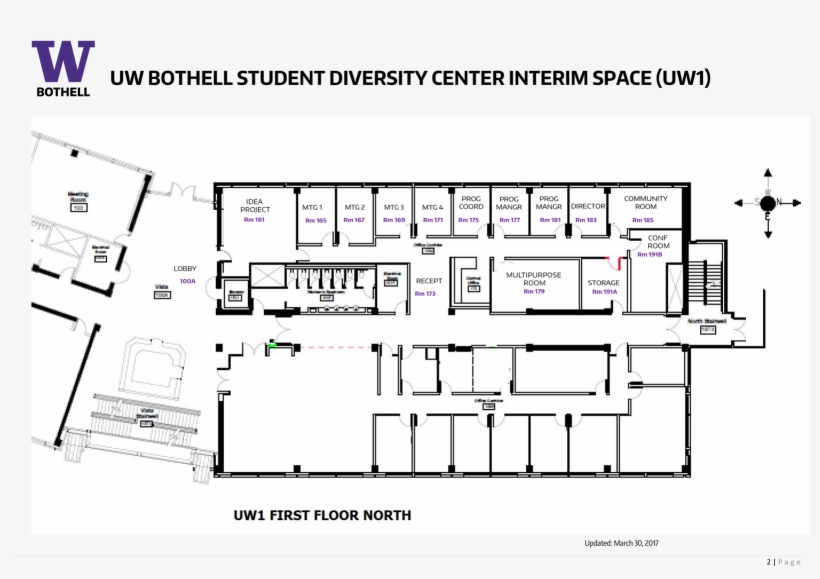Click the 'Rm 167' room number

pos(354,220)
